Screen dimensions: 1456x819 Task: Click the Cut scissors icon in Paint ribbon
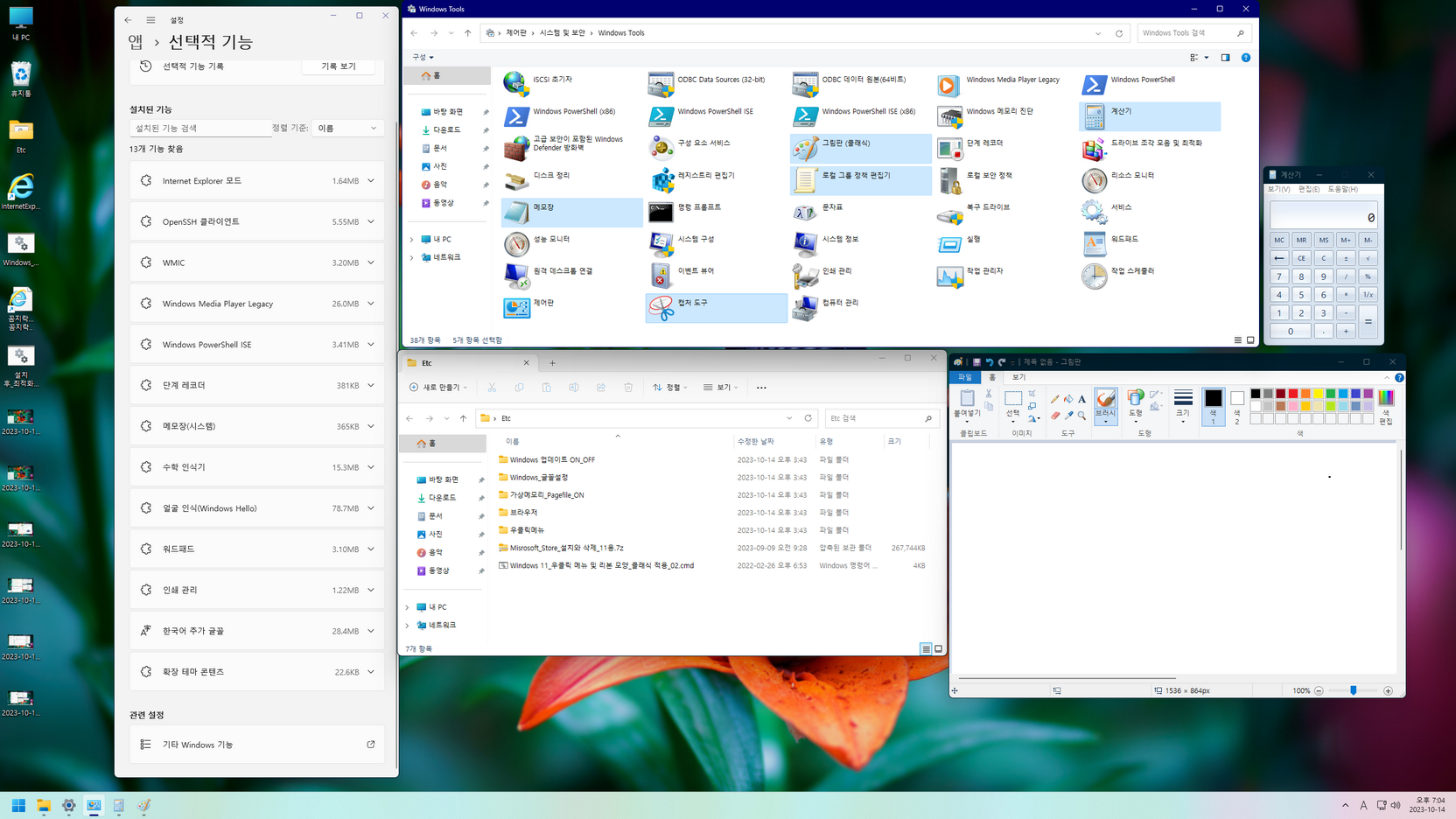(x=989, y=394)
